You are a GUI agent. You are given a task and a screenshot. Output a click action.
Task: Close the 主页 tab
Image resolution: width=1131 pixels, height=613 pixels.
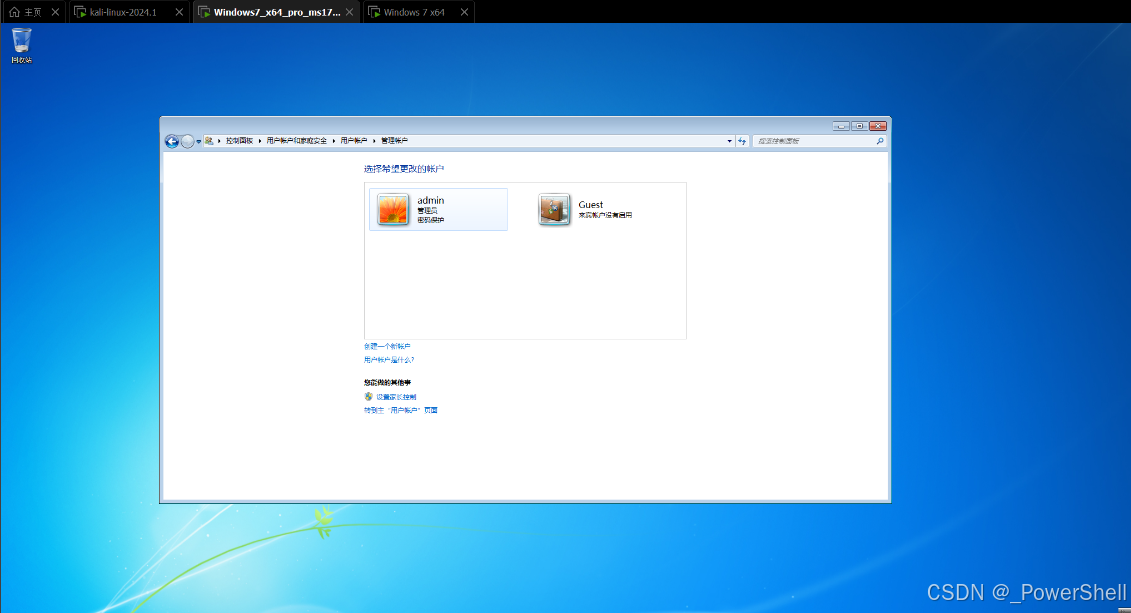tap(55, 12)
